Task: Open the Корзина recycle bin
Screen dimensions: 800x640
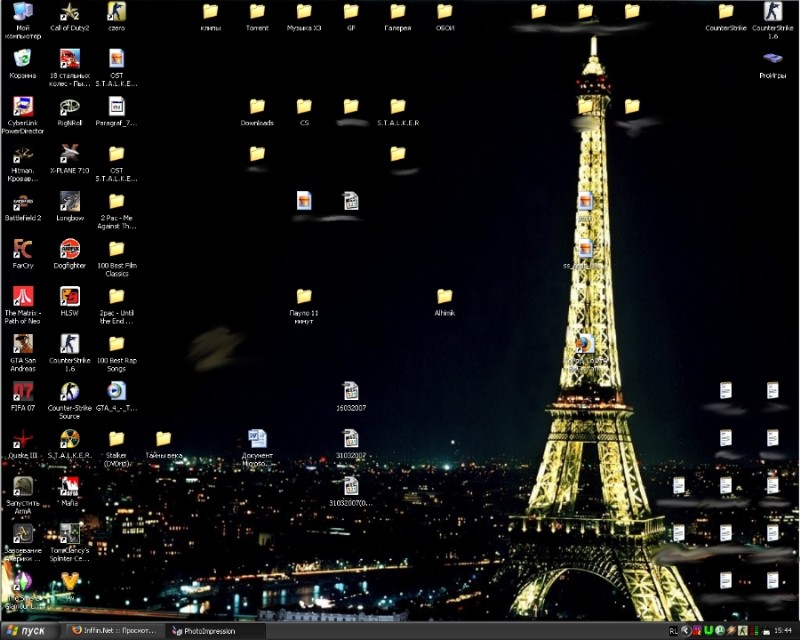Action: click(22, 59)
